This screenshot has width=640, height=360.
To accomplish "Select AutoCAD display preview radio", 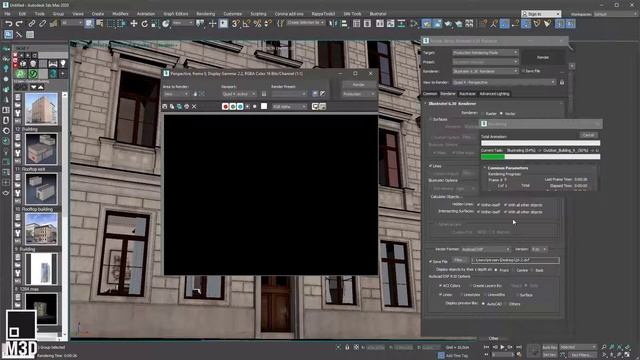I will point(483,304).
